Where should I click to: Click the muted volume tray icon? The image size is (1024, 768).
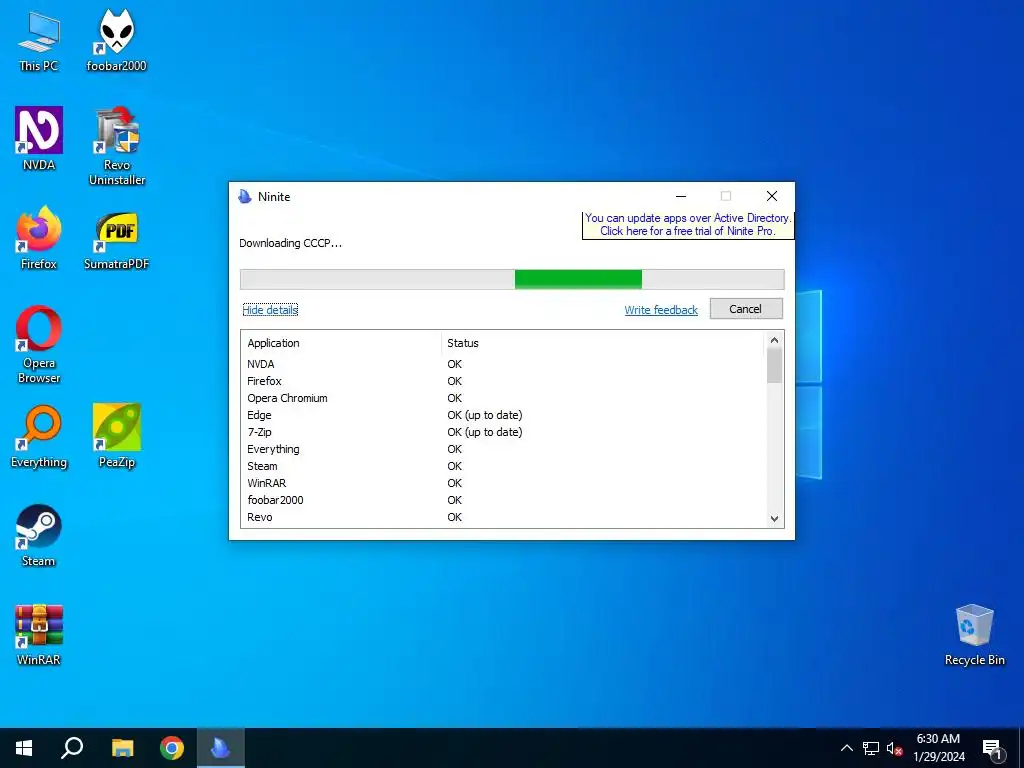coord(894,748)
